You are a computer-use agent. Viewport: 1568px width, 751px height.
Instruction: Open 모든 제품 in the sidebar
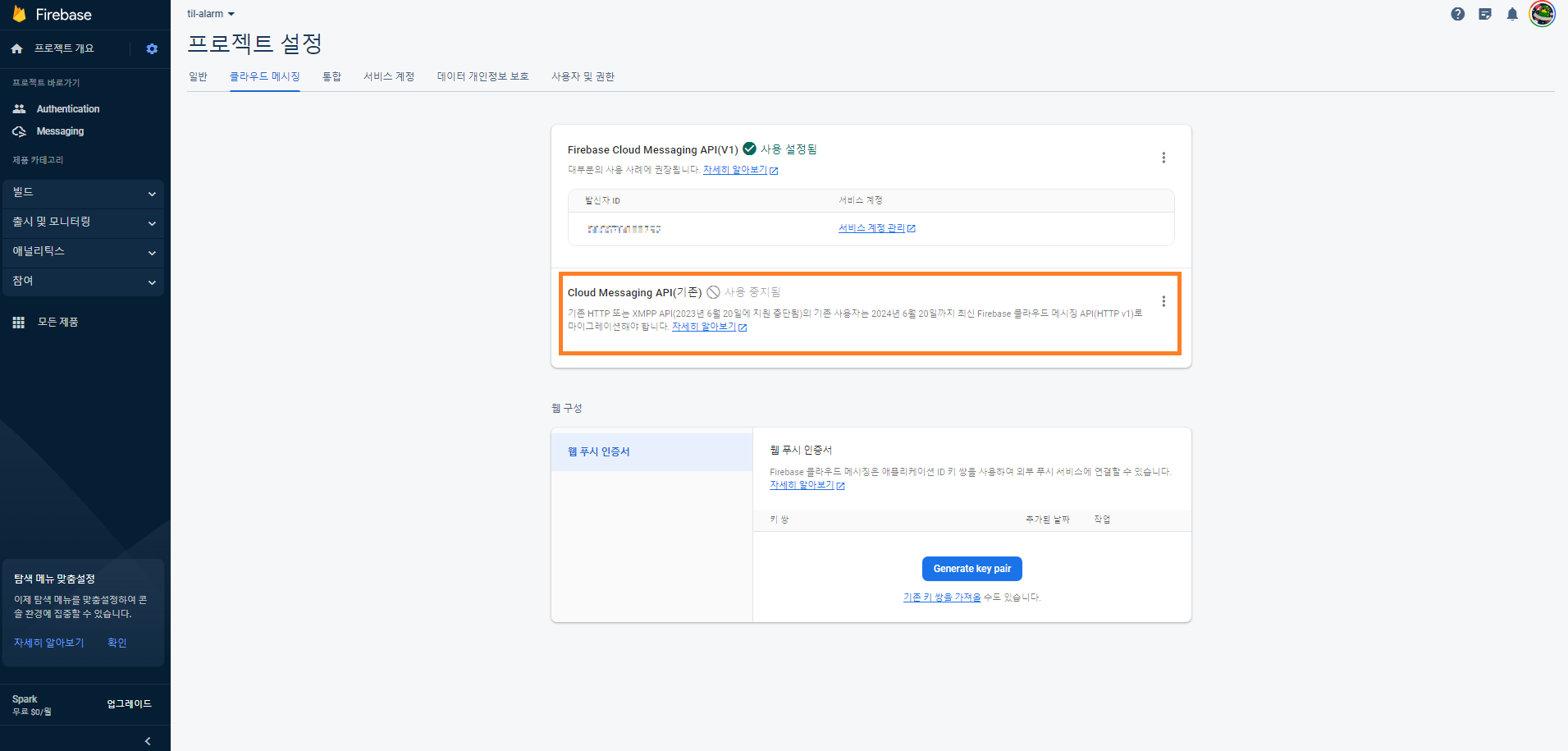(x=58, y=323)
